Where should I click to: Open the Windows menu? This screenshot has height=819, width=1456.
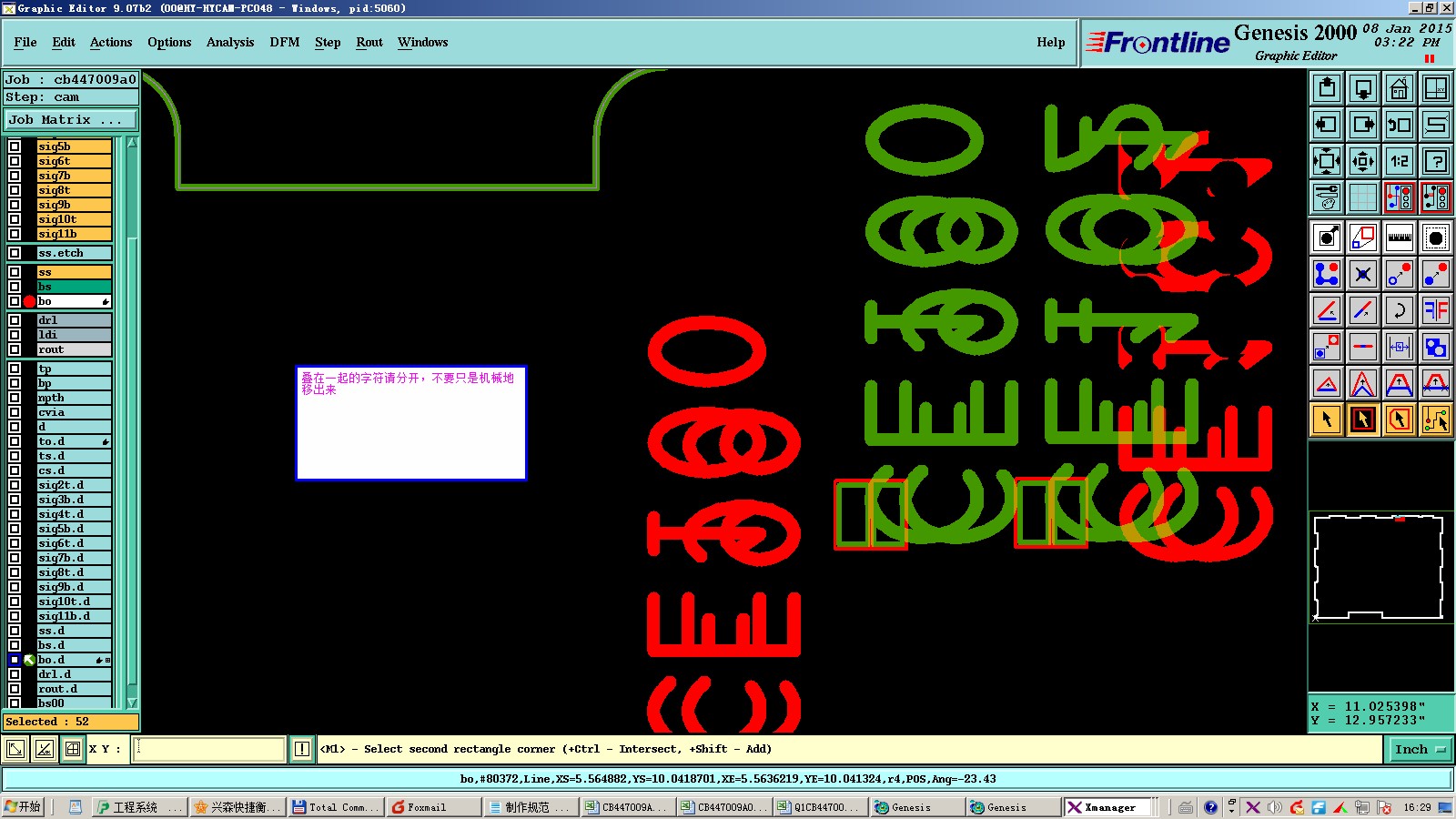423,42
